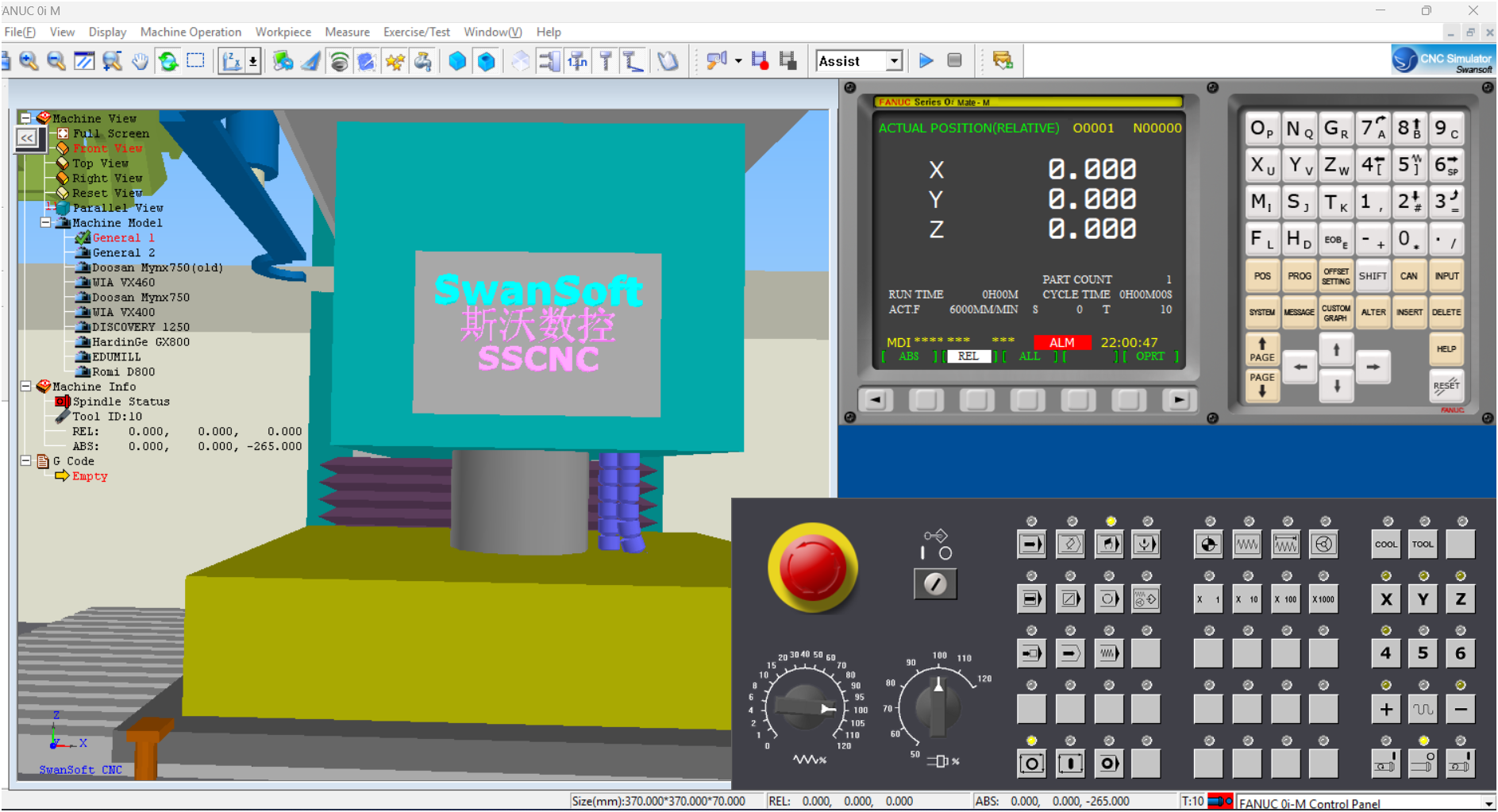Click the red dot record icon
1498x812 pixels.
760,61
